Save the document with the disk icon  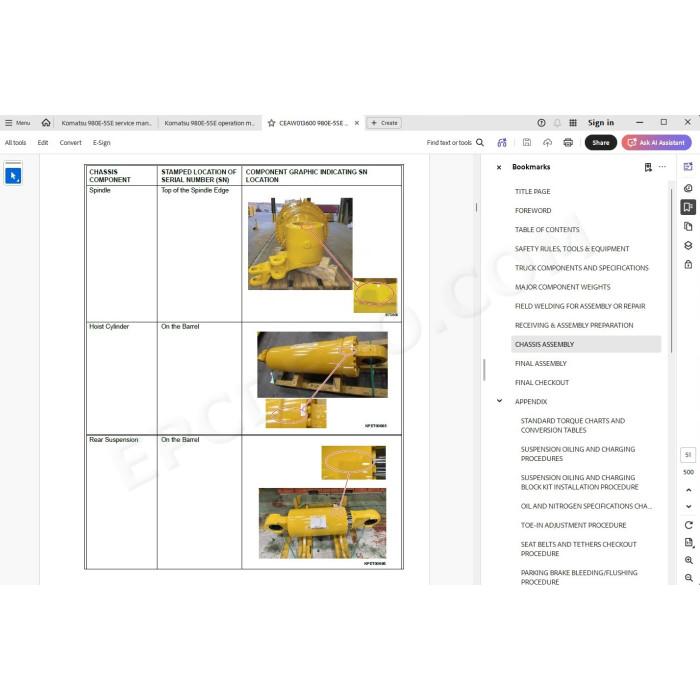pos(527,142)
